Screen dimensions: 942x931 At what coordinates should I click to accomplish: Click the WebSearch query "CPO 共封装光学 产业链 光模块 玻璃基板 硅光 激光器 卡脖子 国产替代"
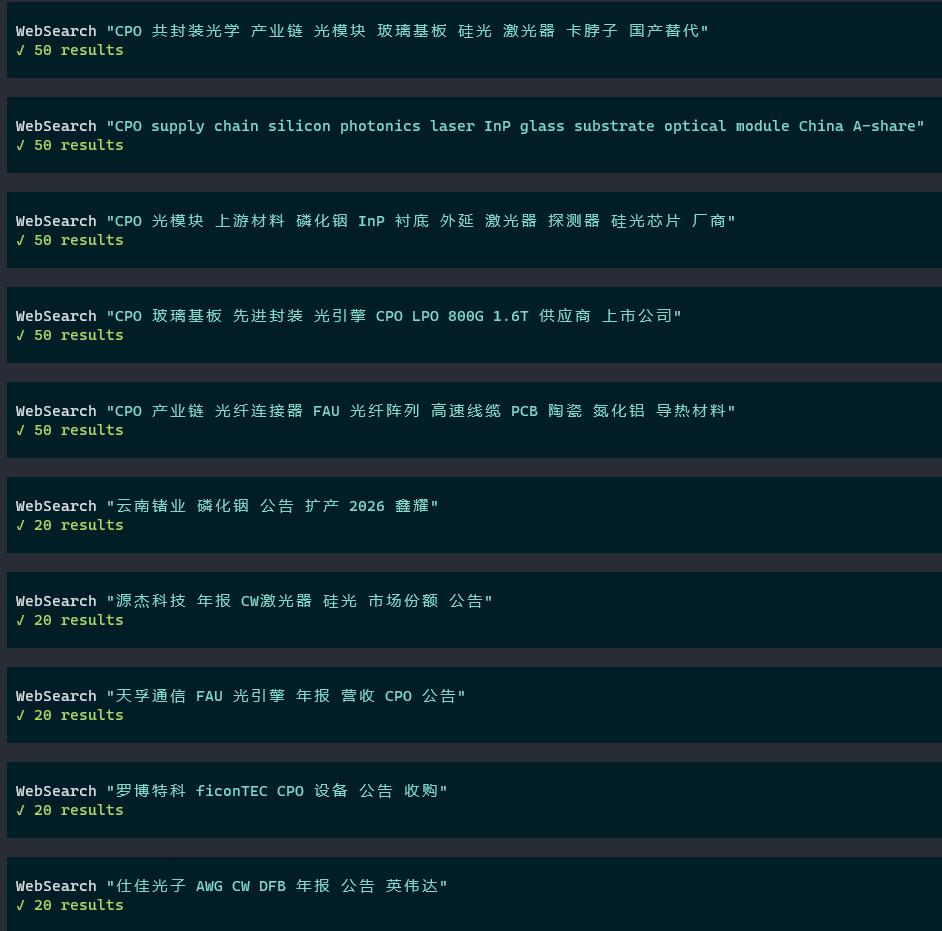(407, 31)
